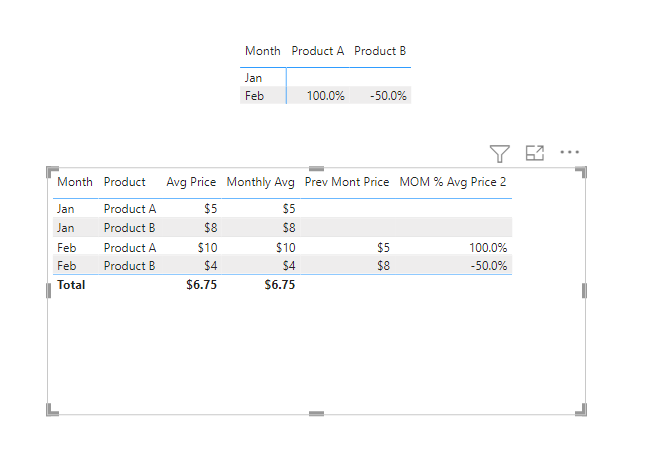Sort lower table by Product column header
Screen dimensions: 659x460
tap(124, 182)
